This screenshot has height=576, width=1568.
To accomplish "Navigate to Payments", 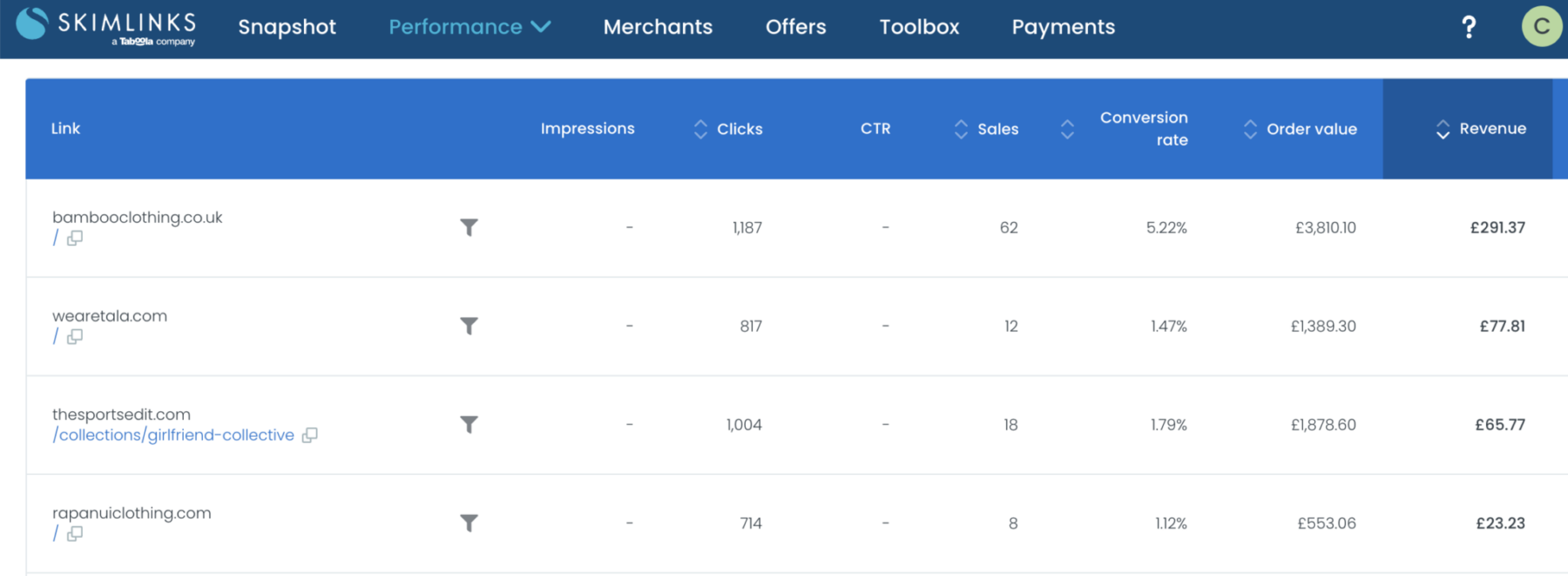I will tap(1063, 27).
